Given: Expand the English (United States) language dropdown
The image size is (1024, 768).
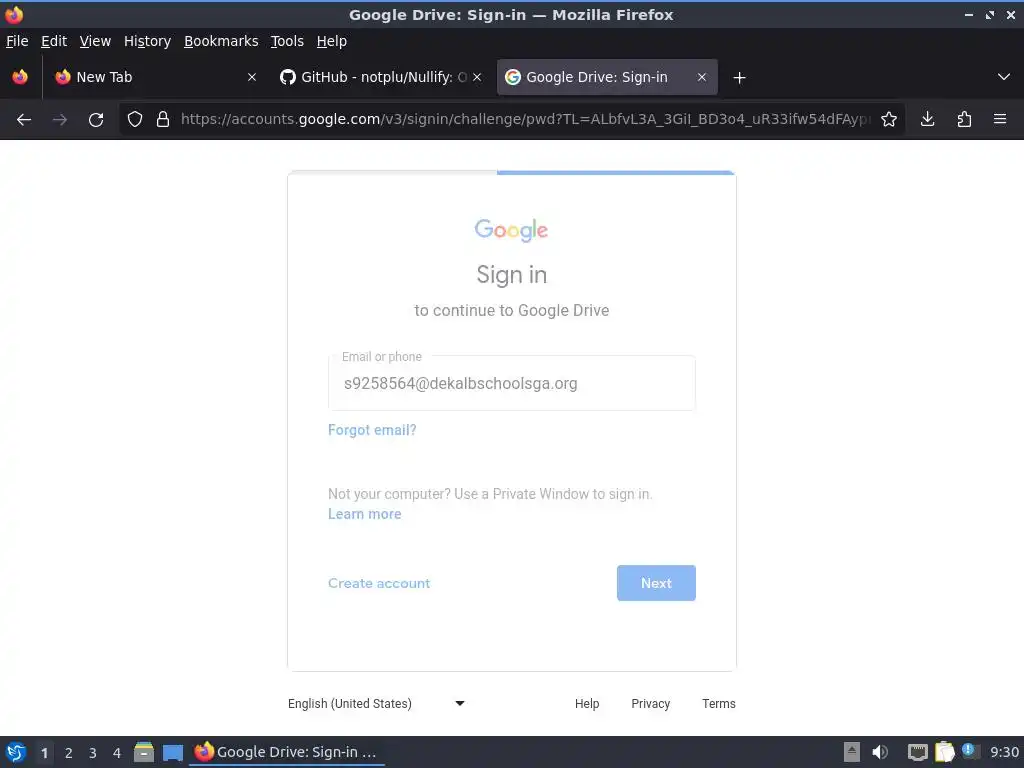Looking at the screenshot, I should coord(377,703).
